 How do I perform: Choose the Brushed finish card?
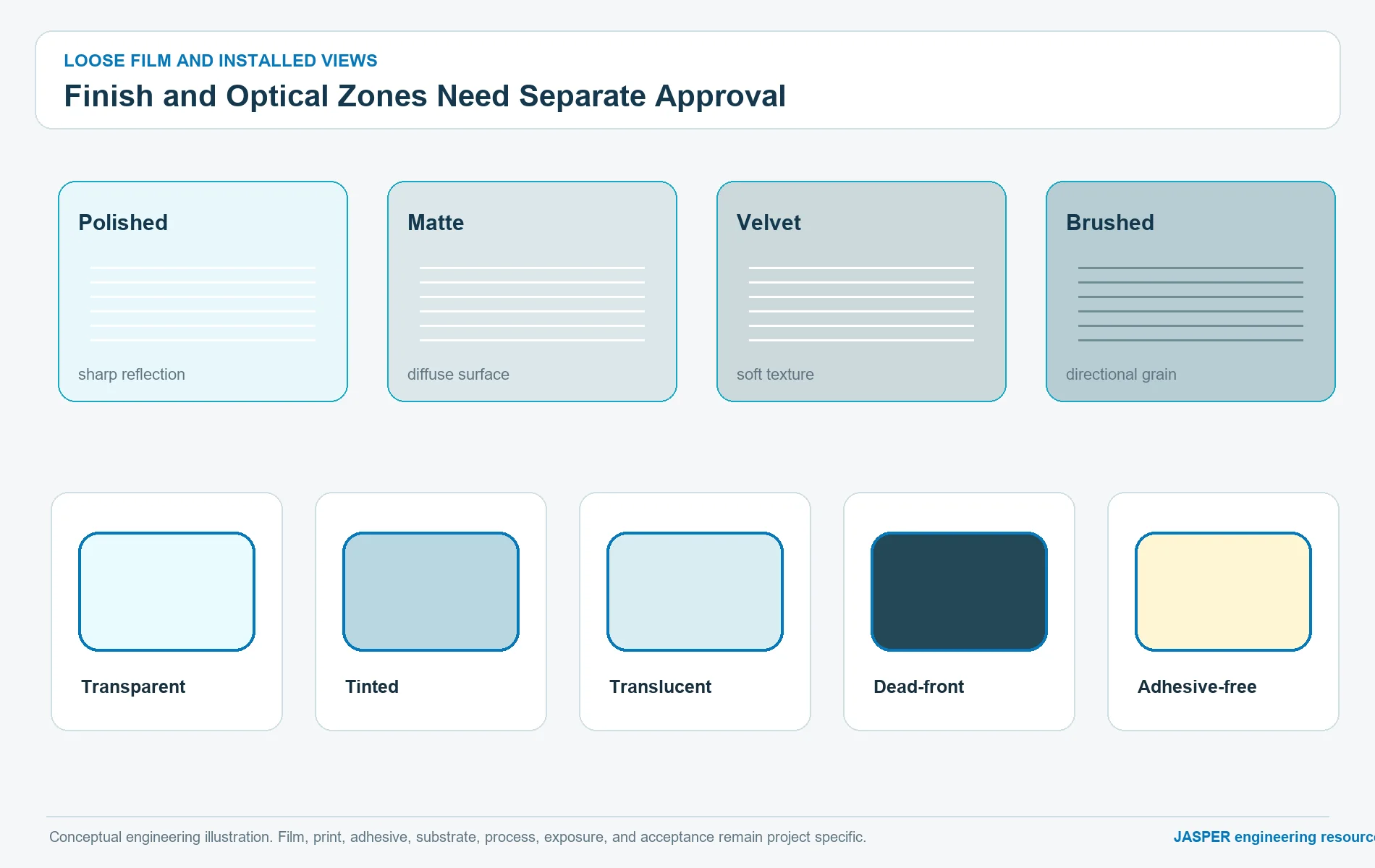[x=1190, y=292]
